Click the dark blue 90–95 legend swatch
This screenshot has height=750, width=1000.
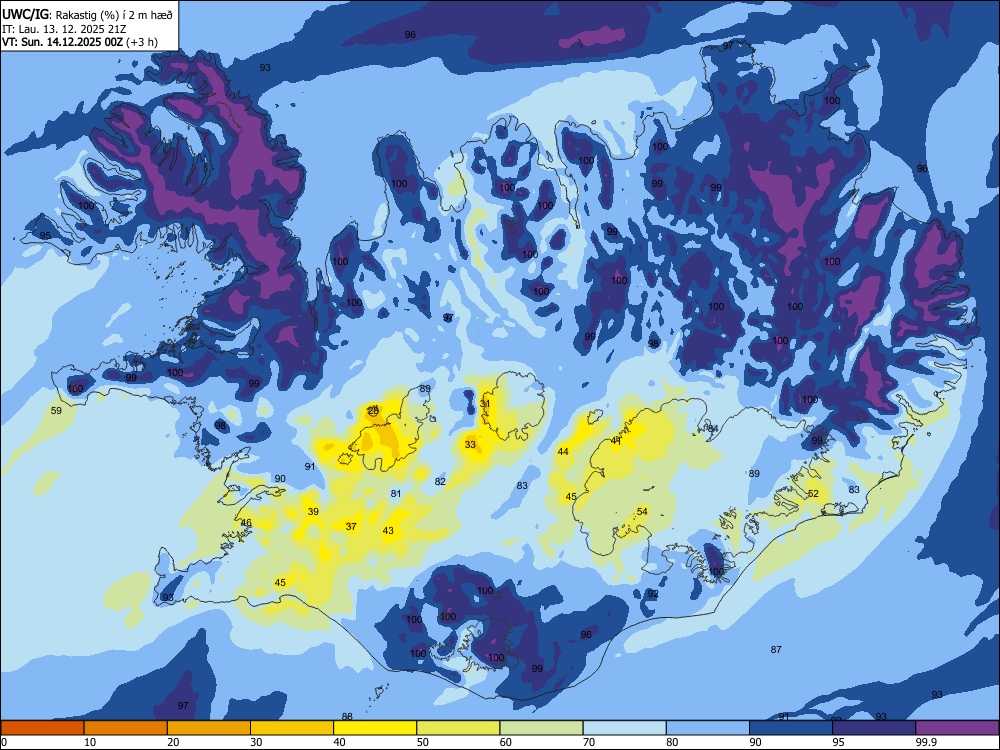[x=791, y=728]
